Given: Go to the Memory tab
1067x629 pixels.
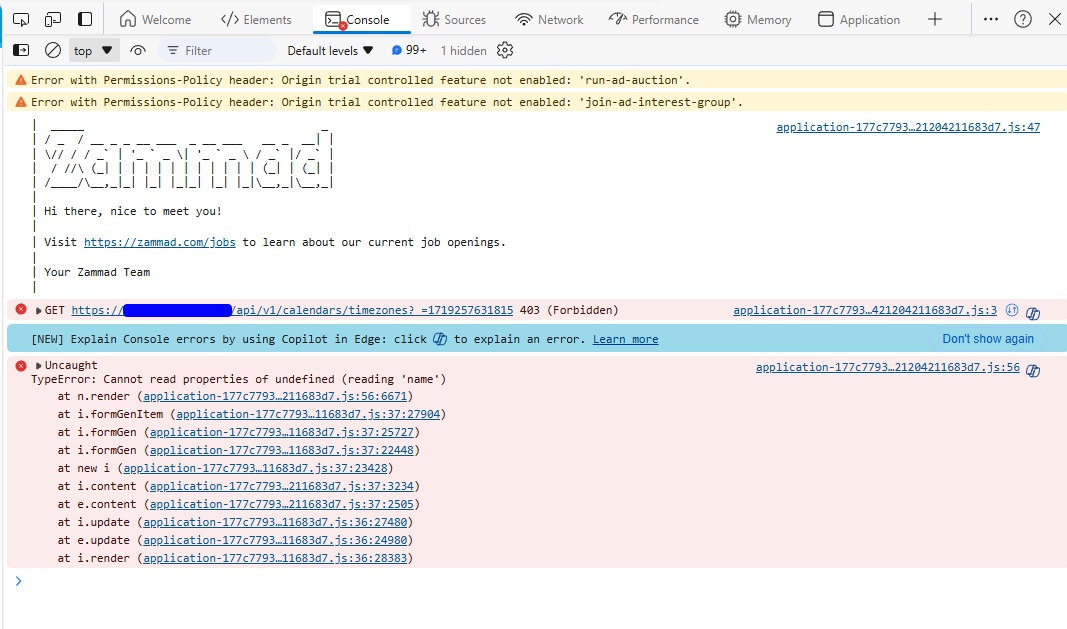Looking at the screenshot, I should click(757, 20).
